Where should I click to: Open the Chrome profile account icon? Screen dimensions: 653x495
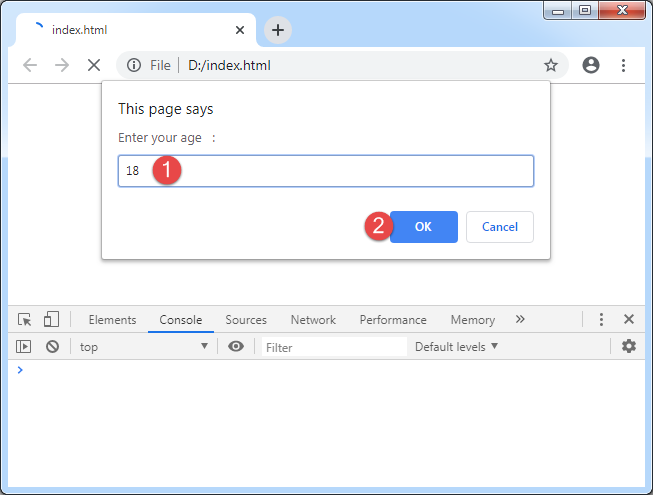(x=591, y=65)
